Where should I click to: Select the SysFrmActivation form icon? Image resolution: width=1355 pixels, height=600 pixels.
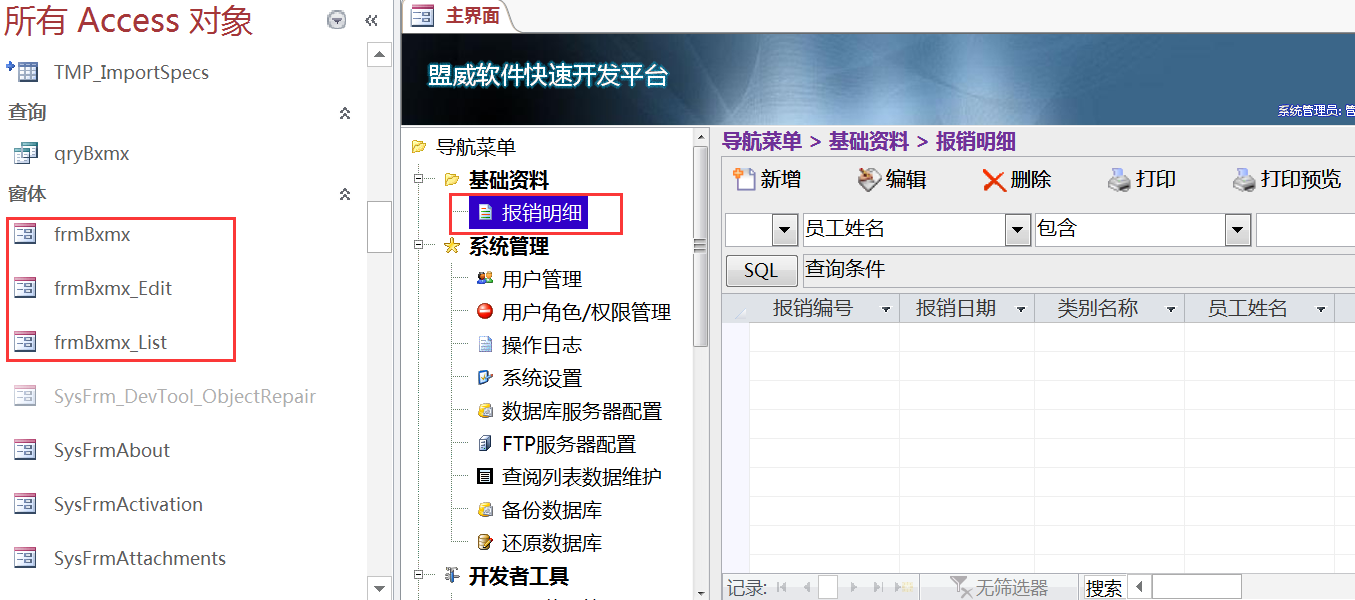coord(25,504)
